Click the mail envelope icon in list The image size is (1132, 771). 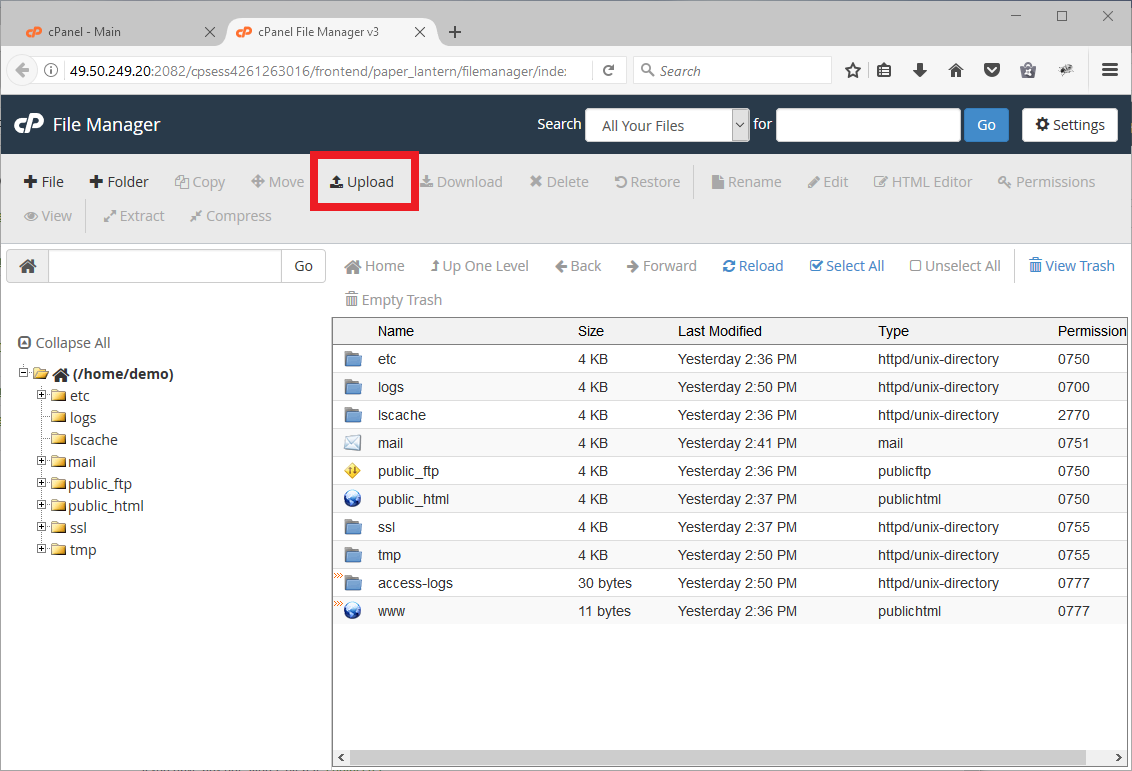point(353,443)
